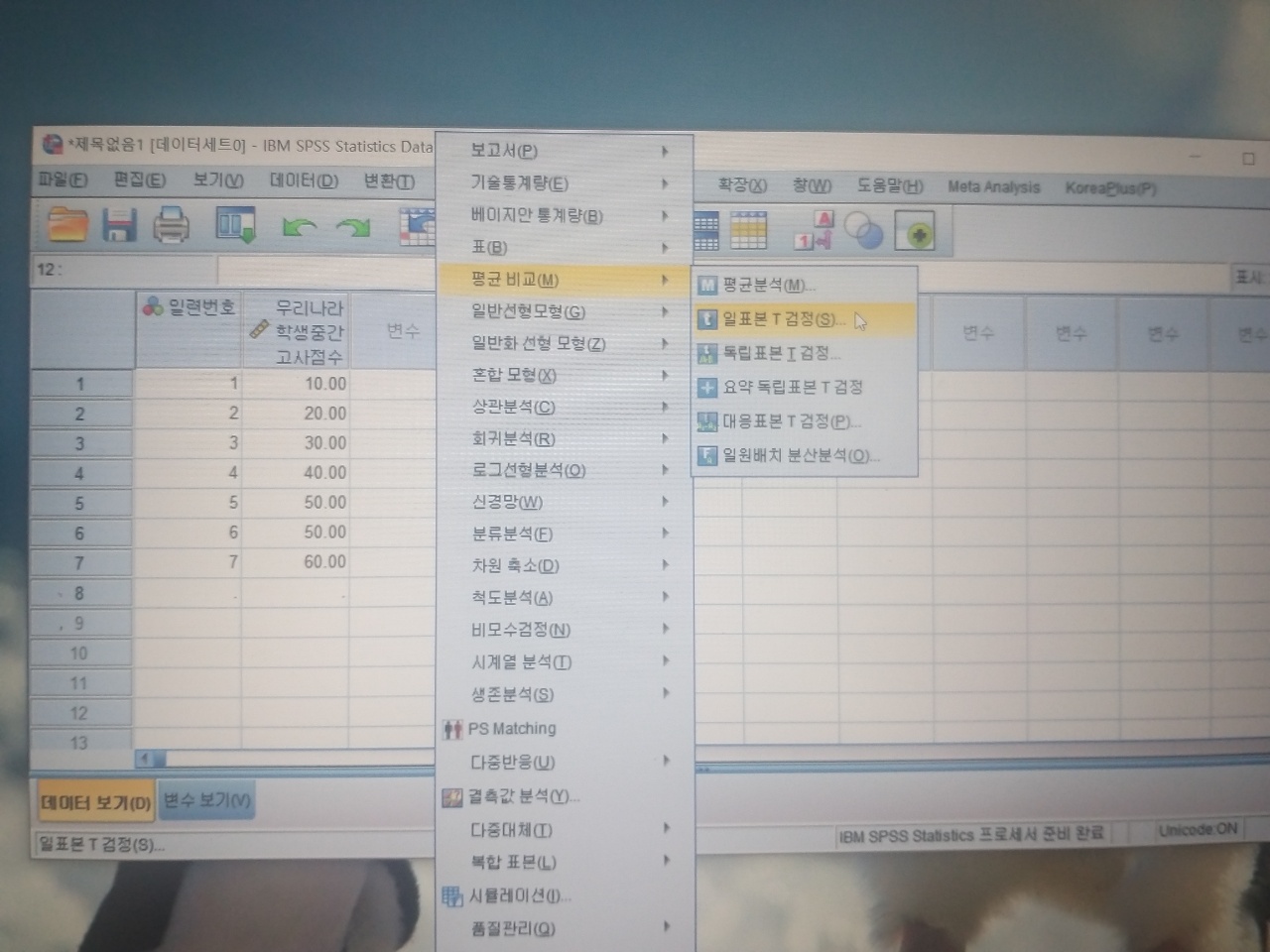Click the cell containing 40.00

(x=296, y=473)
